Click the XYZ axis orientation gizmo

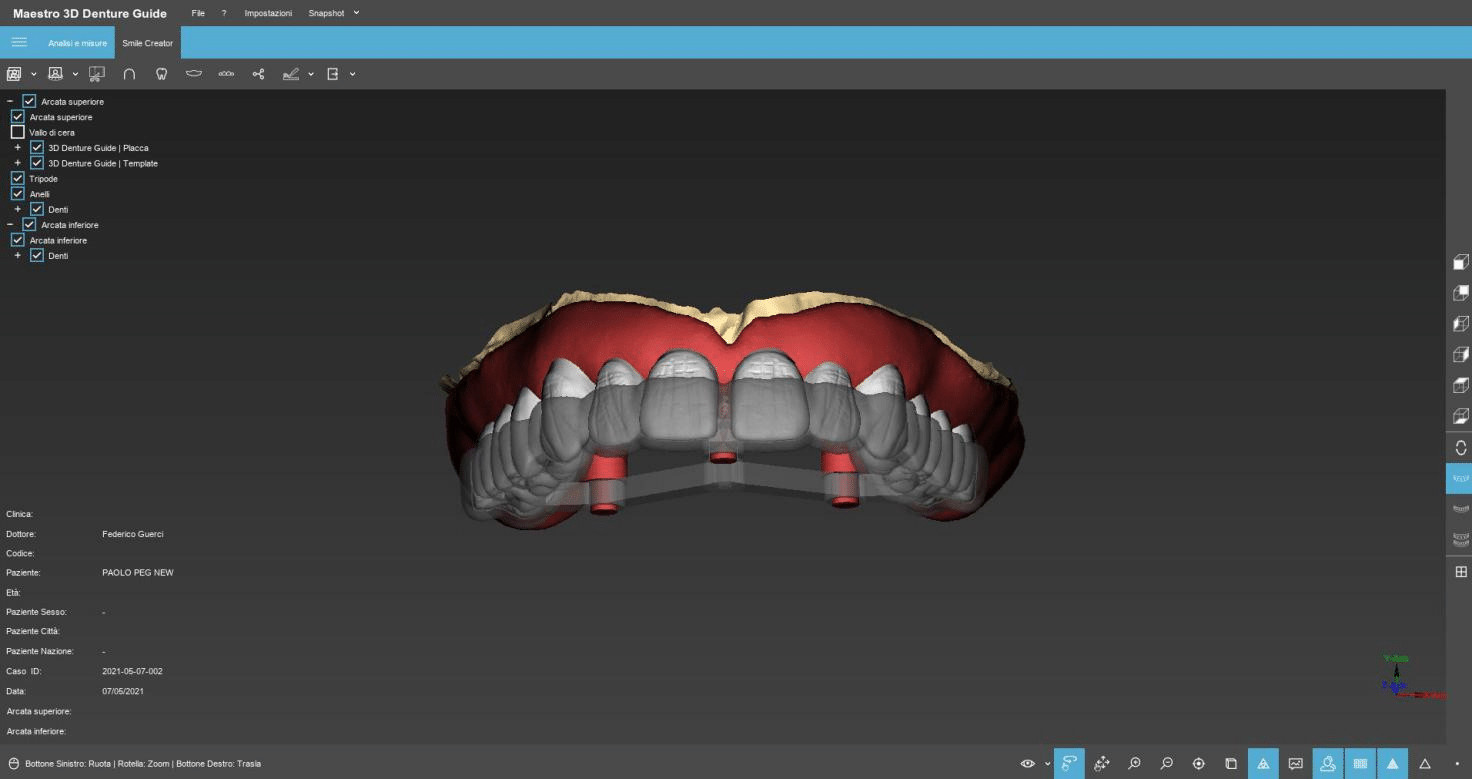(1412, 678)
